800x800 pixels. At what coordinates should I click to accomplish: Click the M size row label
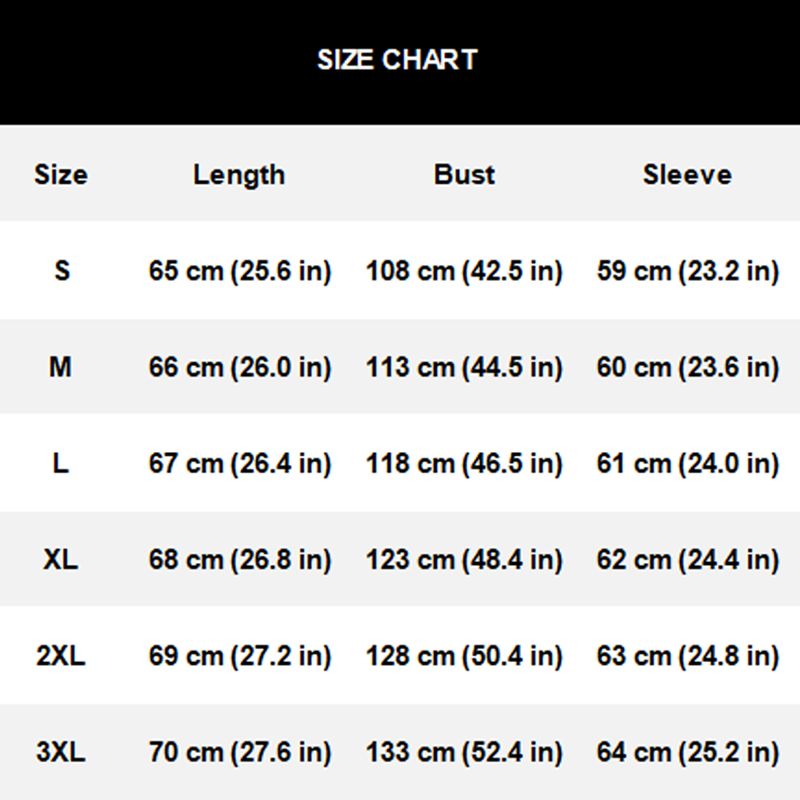click(x=61, y=368)
